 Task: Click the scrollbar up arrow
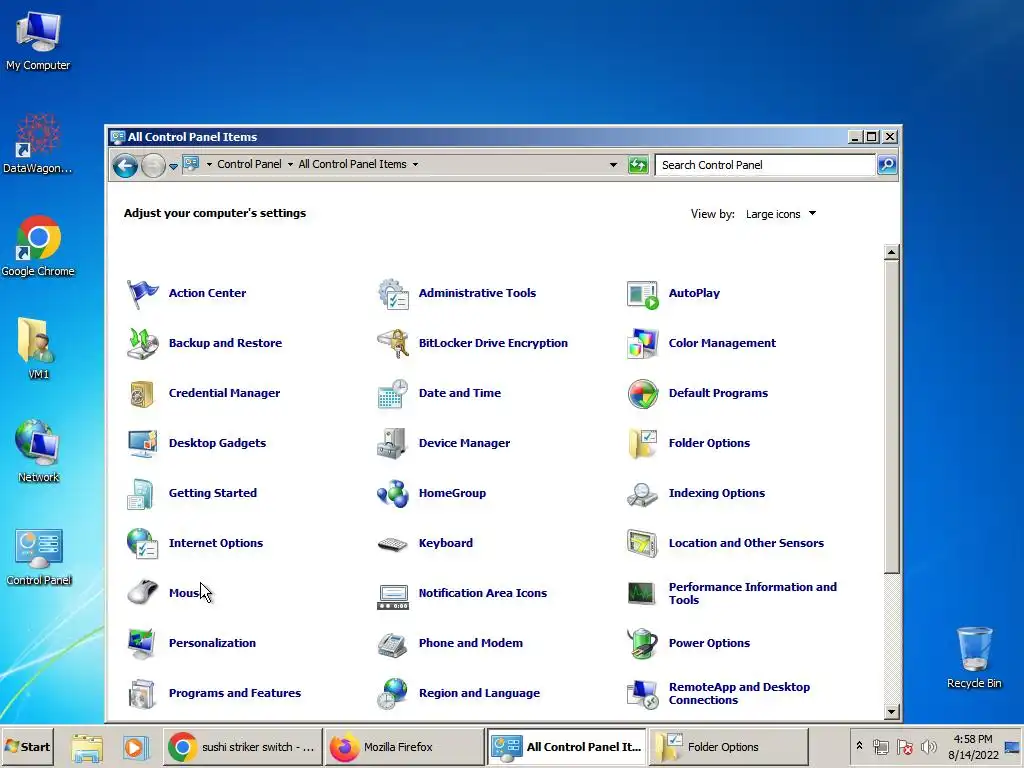click(x=891, y=253)
